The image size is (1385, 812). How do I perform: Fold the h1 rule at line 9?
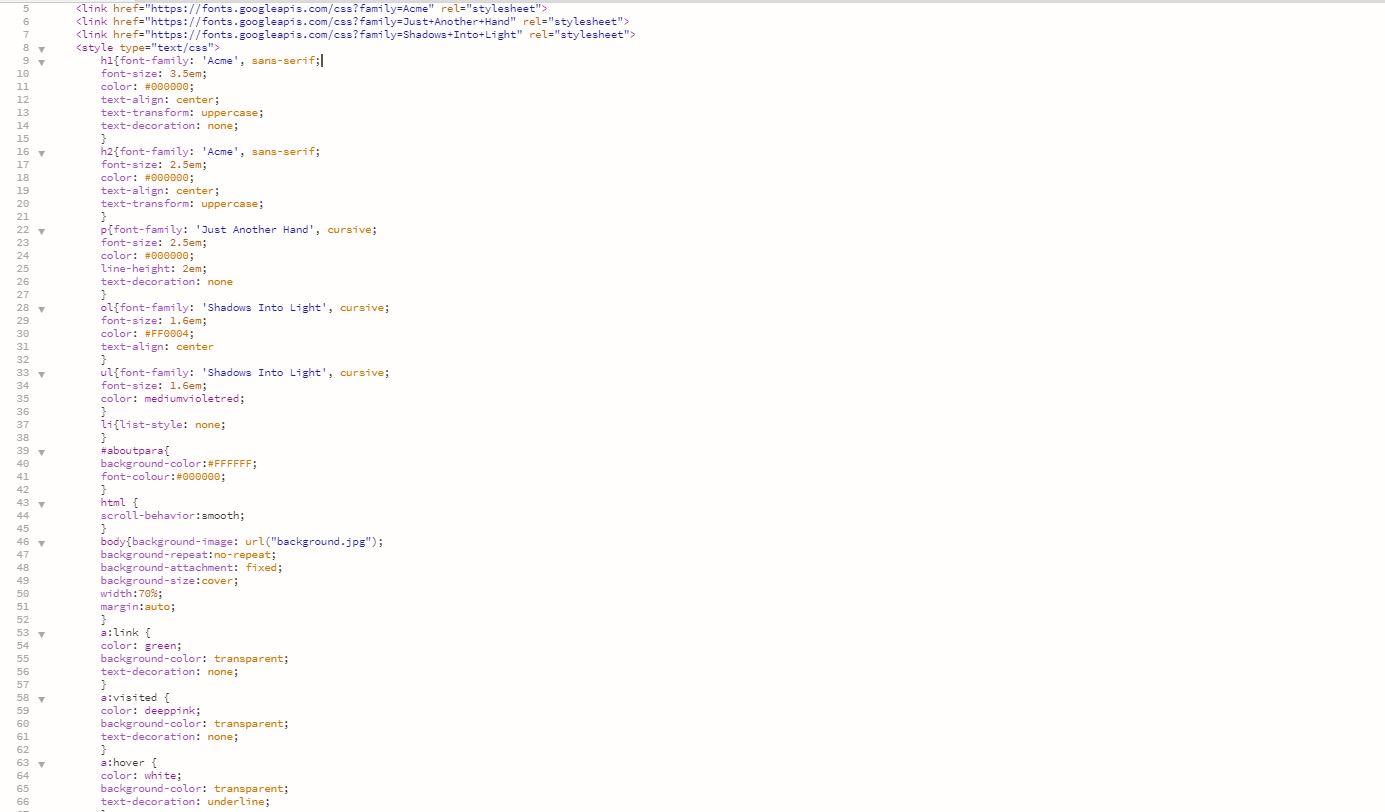(x=42, y=61)
